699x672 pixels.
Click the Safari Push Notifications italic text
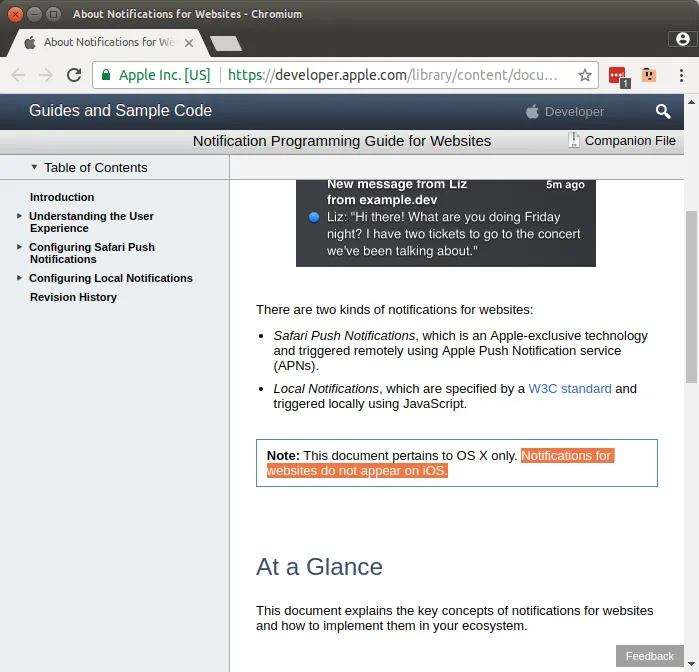(344, 335)
